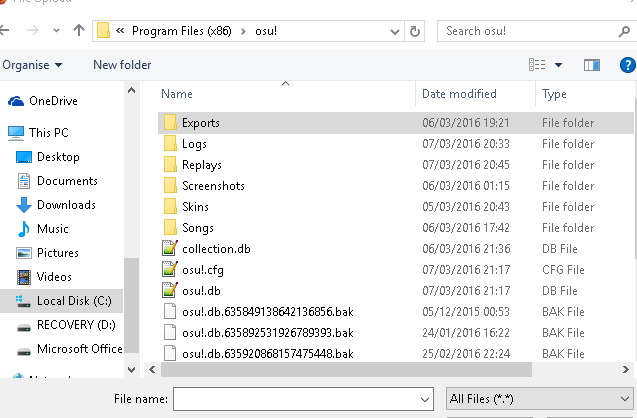Select the Screenshots folder
Viewport: 637px width, 418px height.
[396, 186]
